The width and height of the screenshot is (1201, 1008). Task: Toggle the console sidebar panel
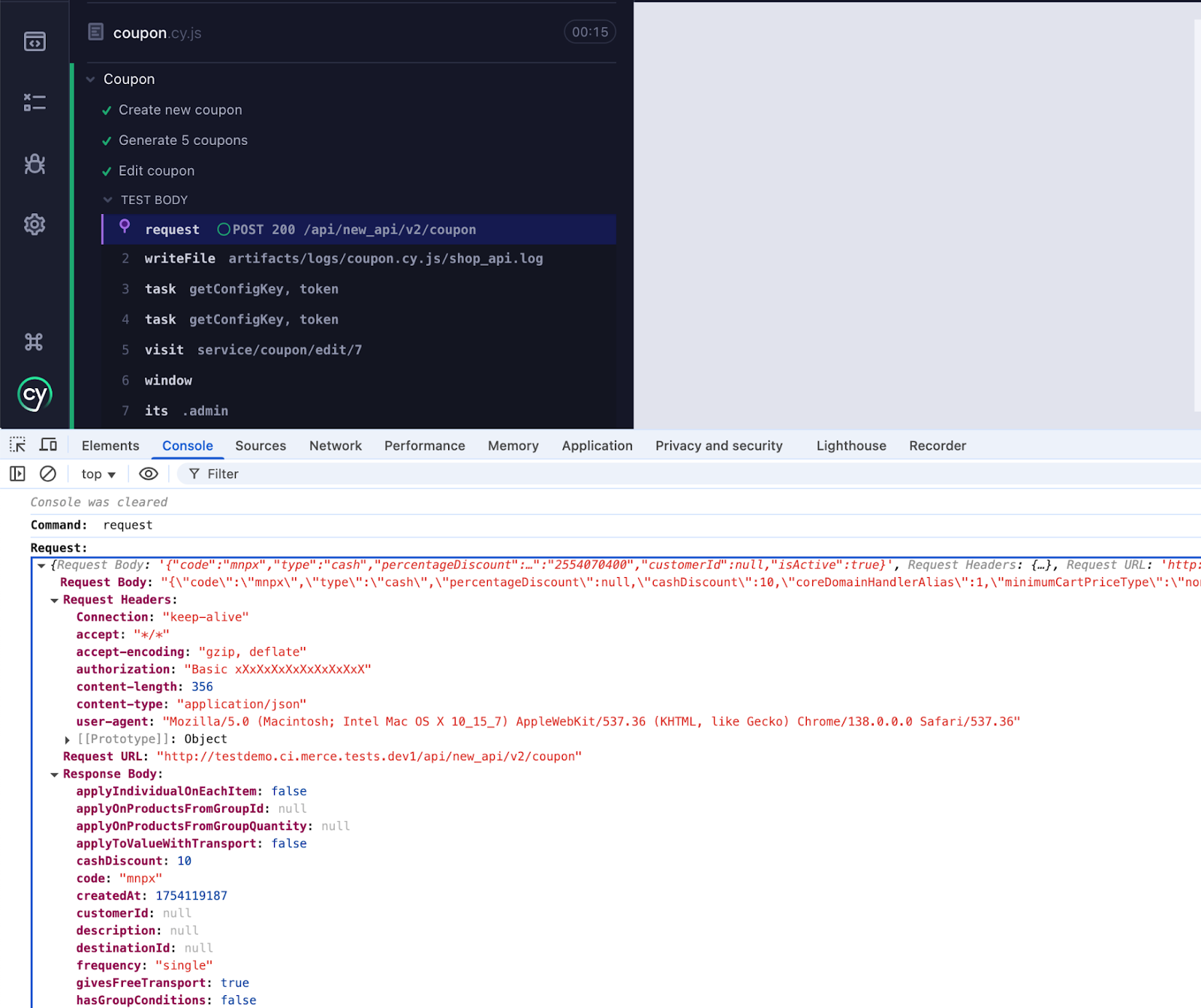click(x=17, y=474)
